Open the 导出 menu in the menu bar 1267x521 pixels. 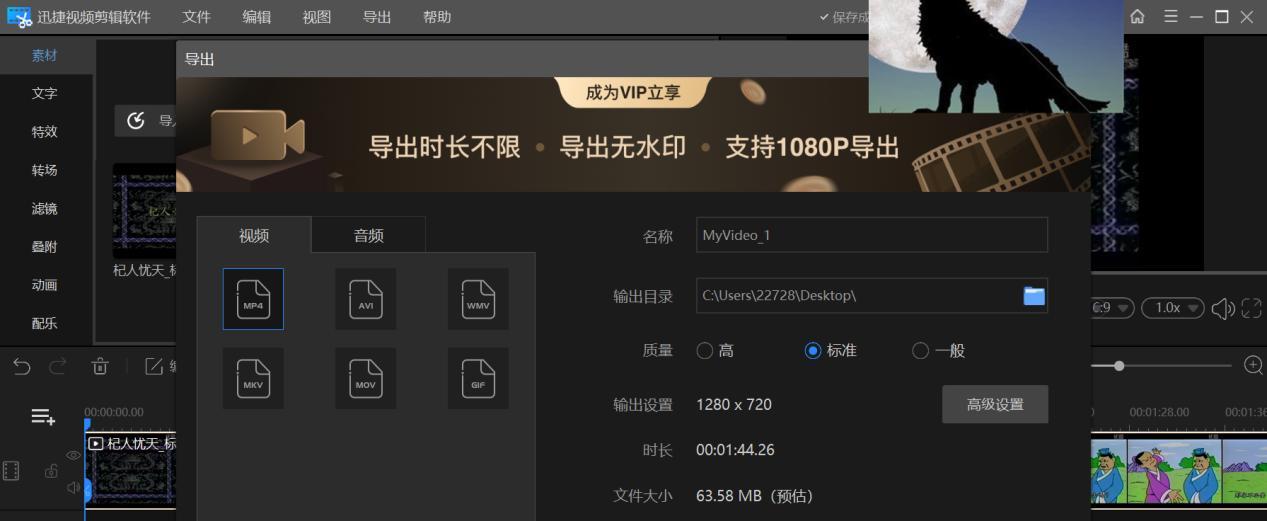[377, 17]
